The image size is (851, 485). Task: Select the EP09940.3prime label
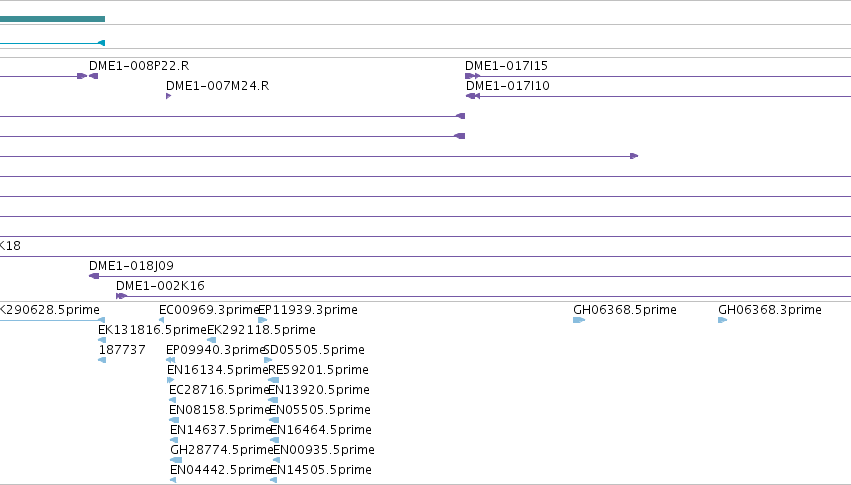click(x=215, y=350)
